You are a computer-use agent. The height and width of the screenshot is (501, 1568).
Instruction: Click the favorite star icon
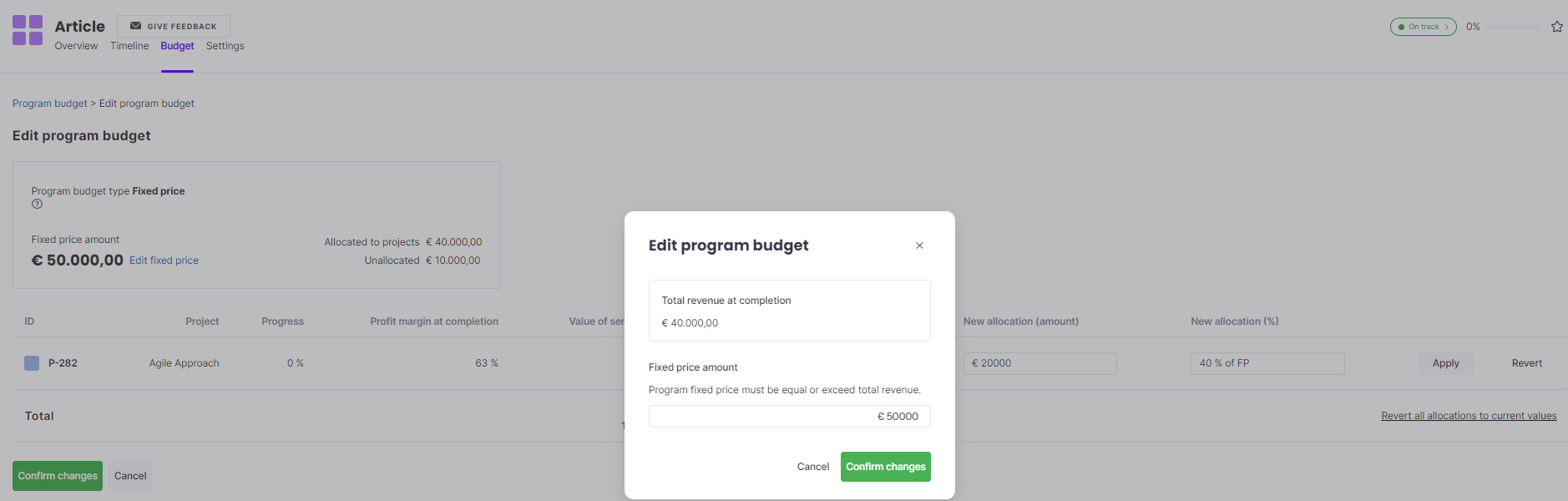pyautogui.click(x=1557, y=27)
